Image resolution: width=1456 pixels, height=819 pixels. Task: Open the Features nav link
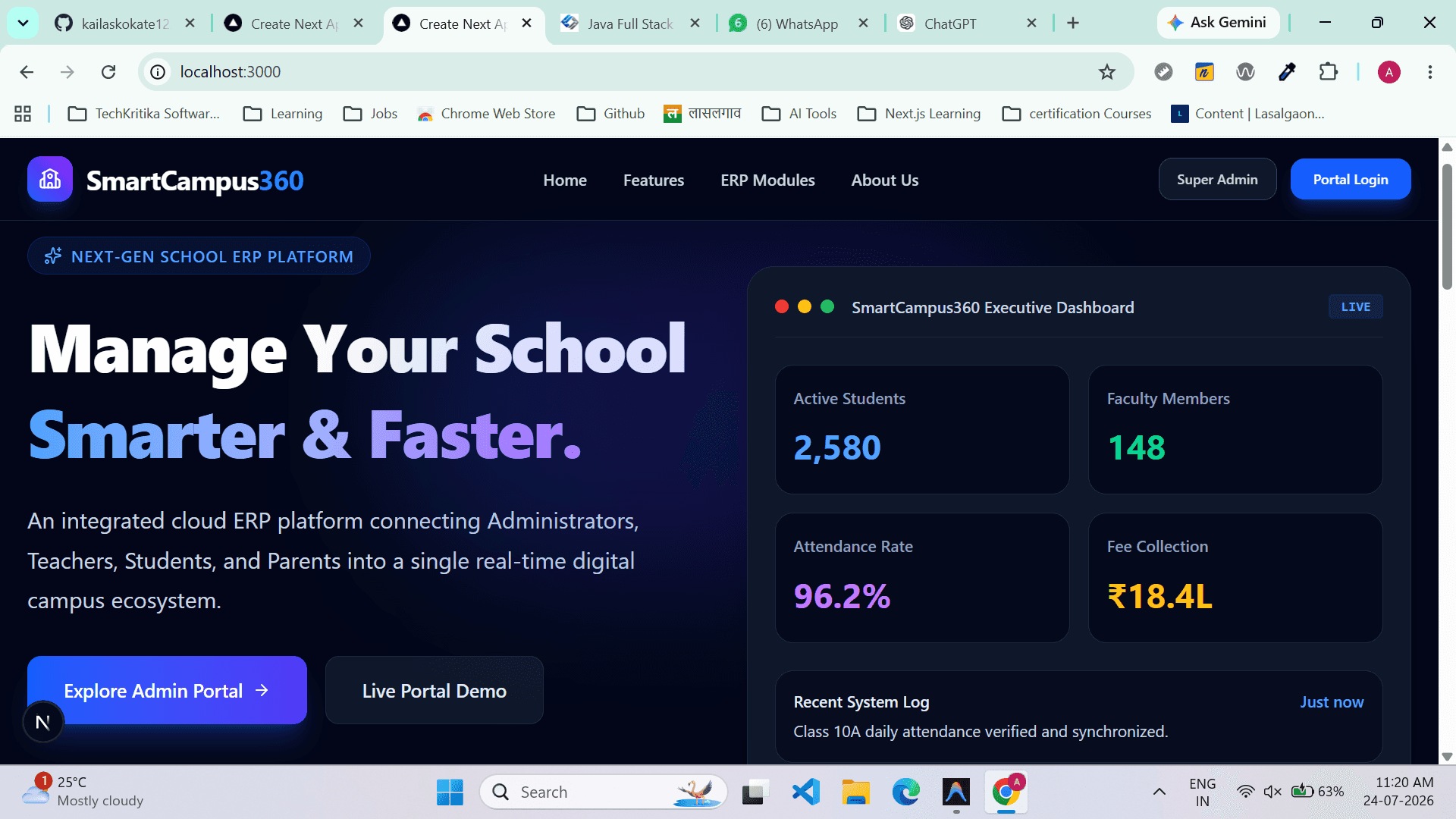click(x=654, y=180)
